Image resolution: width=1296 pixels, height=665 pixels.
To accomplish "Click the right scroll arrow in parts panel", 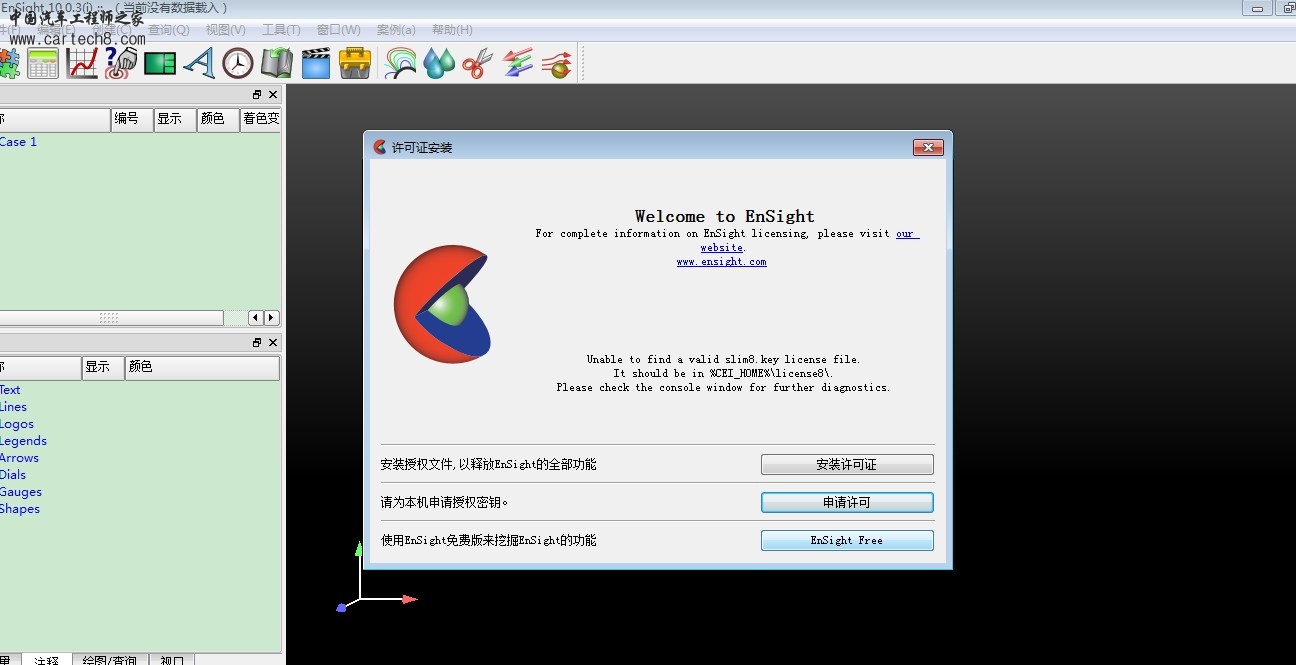I will click(271, 318).
